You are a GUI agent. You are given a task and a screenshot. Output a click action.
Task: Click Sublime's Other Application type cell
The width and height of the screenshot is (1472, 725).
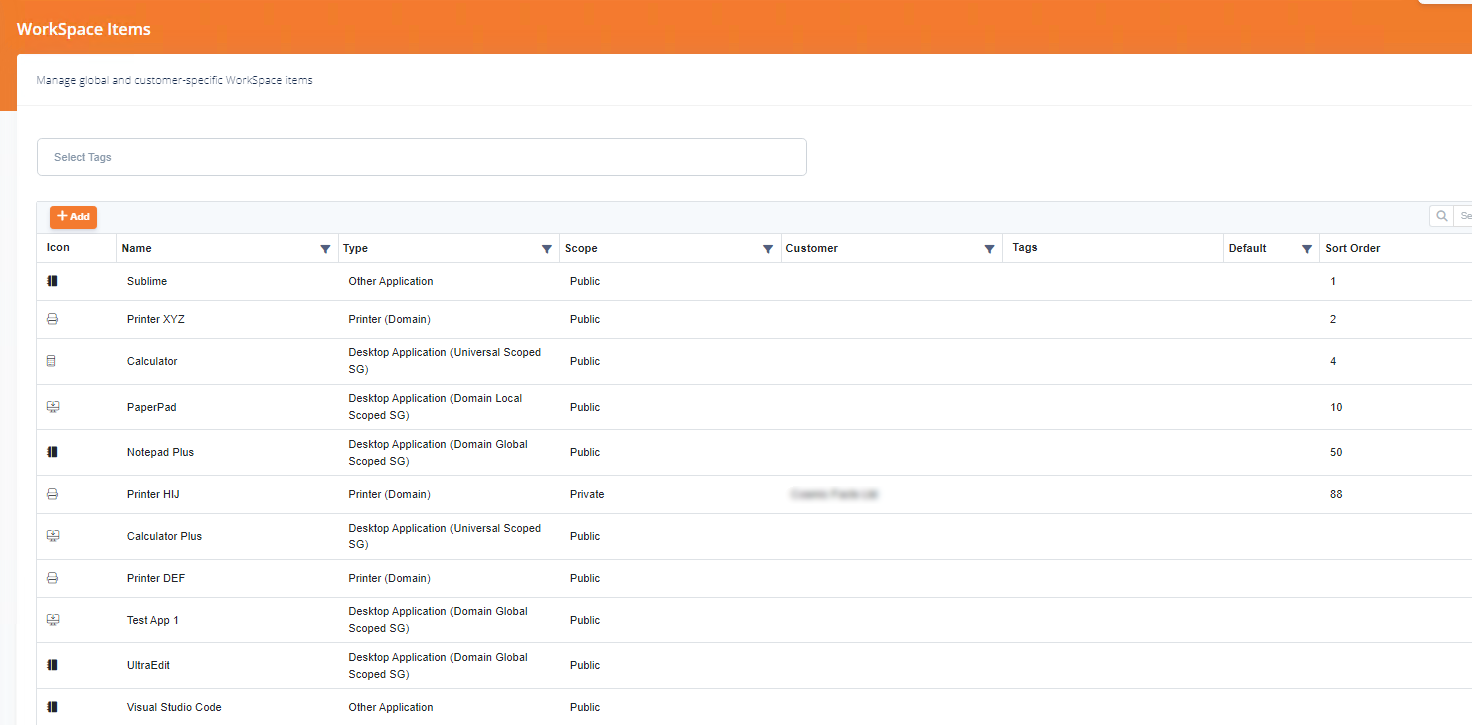click(x=391, y=281)
